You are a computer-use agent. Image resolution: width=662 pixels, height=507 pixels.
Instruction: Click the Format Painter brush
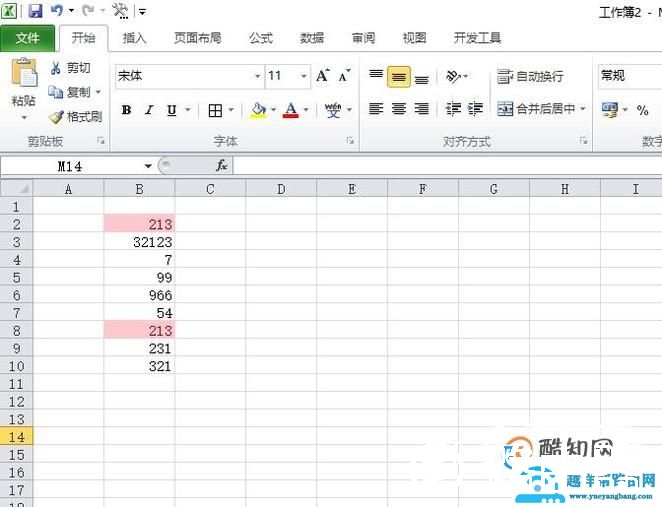coord(75,117)
